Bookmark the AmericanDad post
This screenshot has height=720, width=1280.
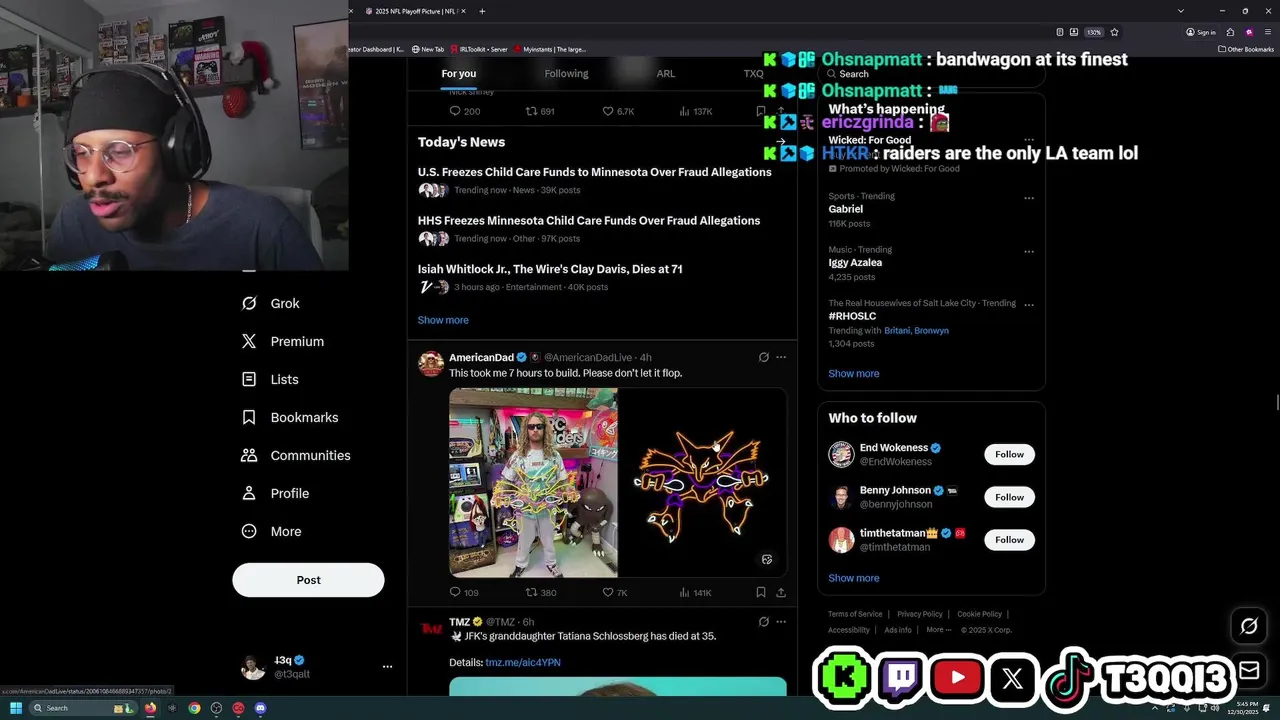click(761, 592)
